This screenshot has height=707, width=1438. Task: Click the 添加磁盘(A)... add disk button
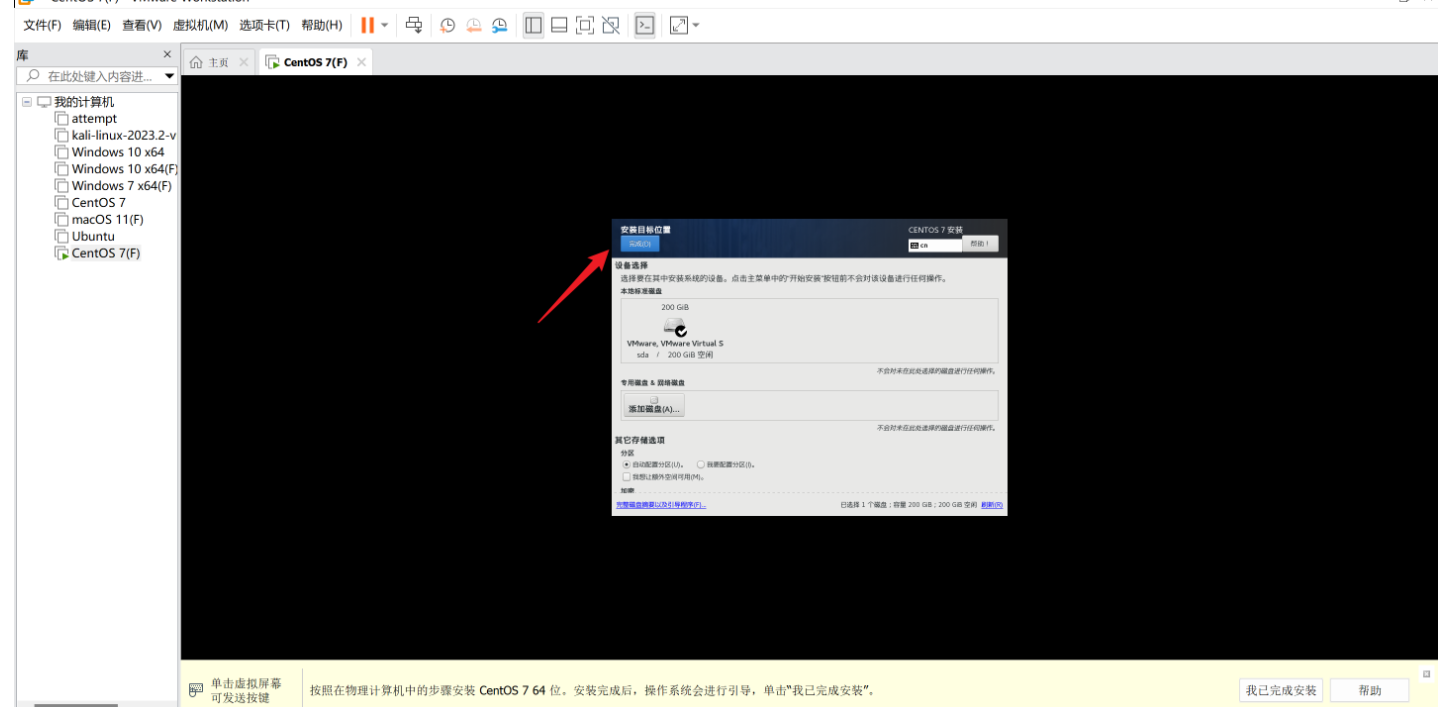coord(654,406)
